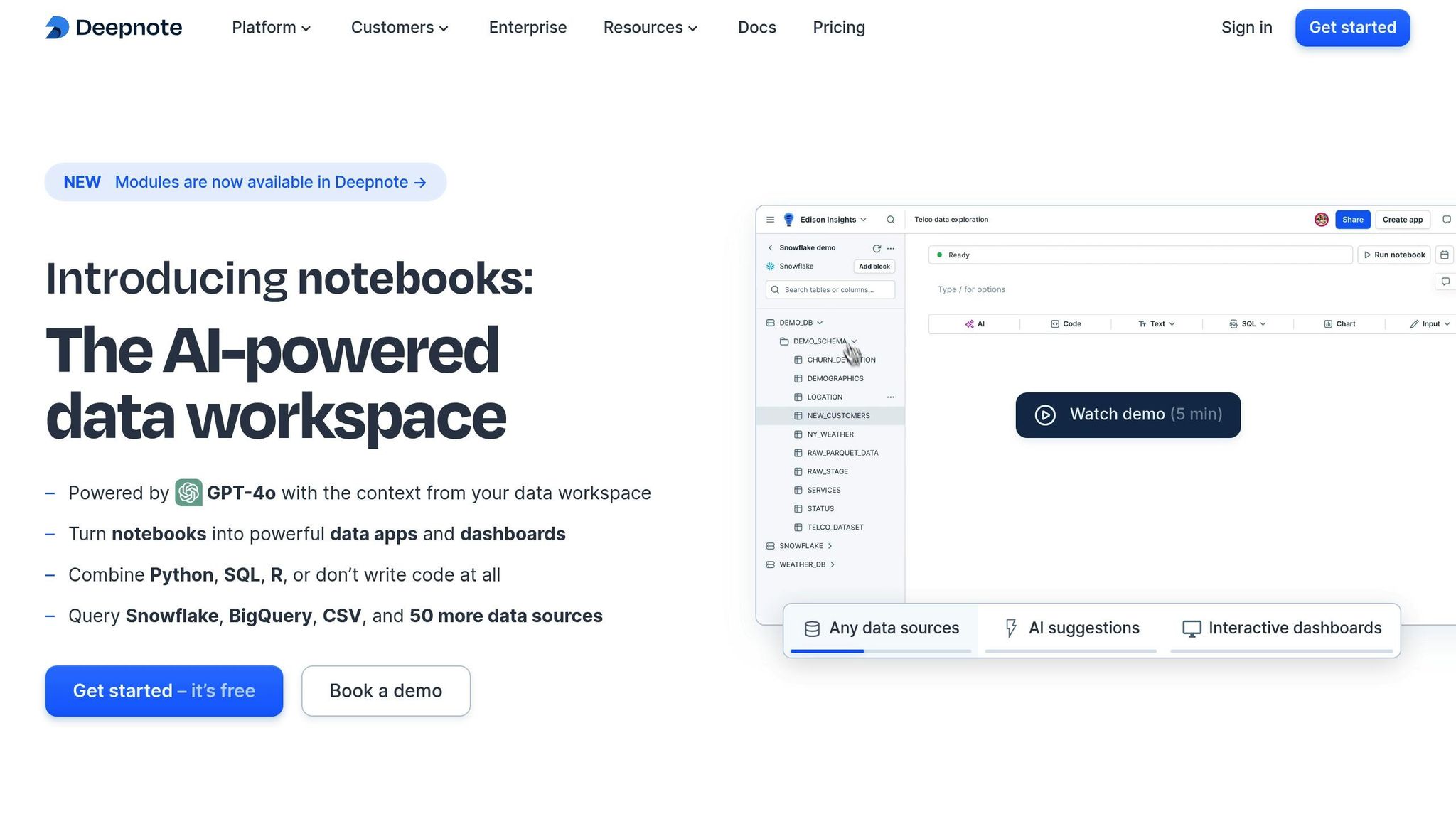1456x819 pixels.
Task: Click the search magnifier icon next to Edison Insights
Action: point(890,220)
